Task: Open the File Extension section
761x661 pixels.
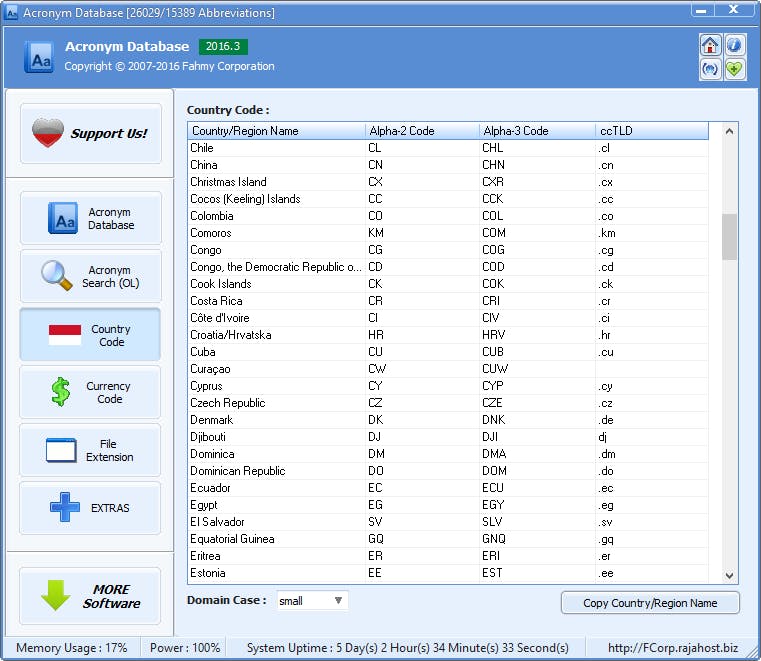Action: point(90,450)
